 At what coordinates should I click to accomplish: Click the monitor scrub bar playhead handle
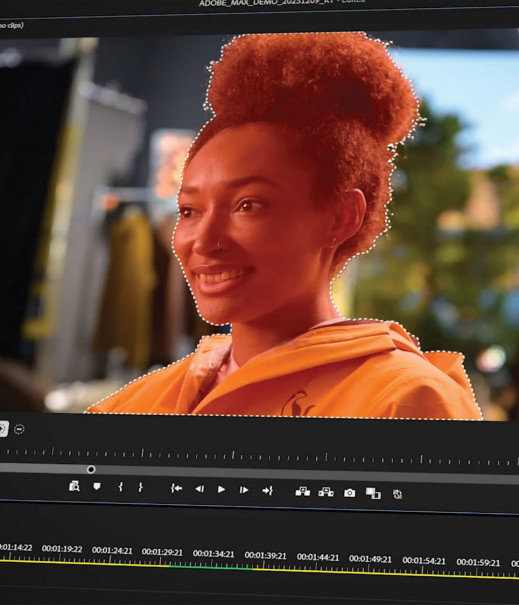tap(91, 469)
